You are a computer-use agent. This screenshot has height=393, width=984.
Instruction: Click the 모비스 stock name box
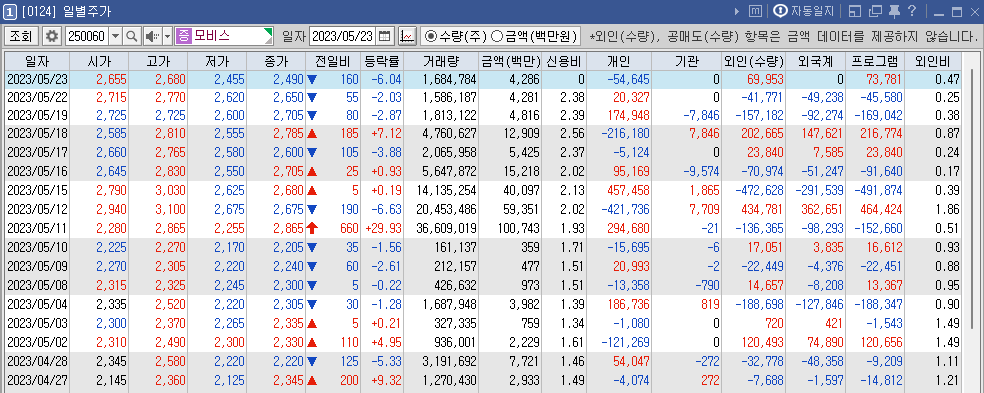[225, 36]
